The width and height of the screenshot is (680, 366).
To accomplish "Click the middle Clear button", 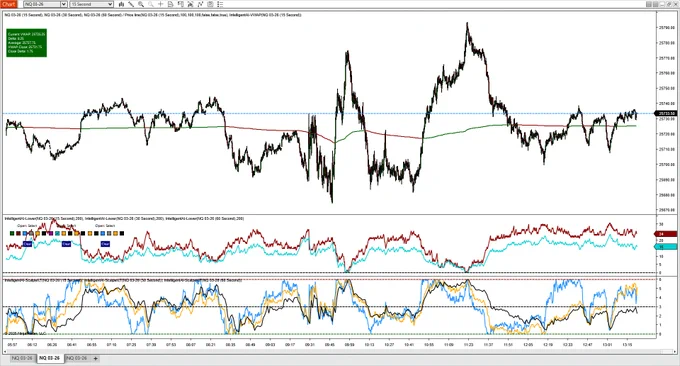I will coord(66,244).
